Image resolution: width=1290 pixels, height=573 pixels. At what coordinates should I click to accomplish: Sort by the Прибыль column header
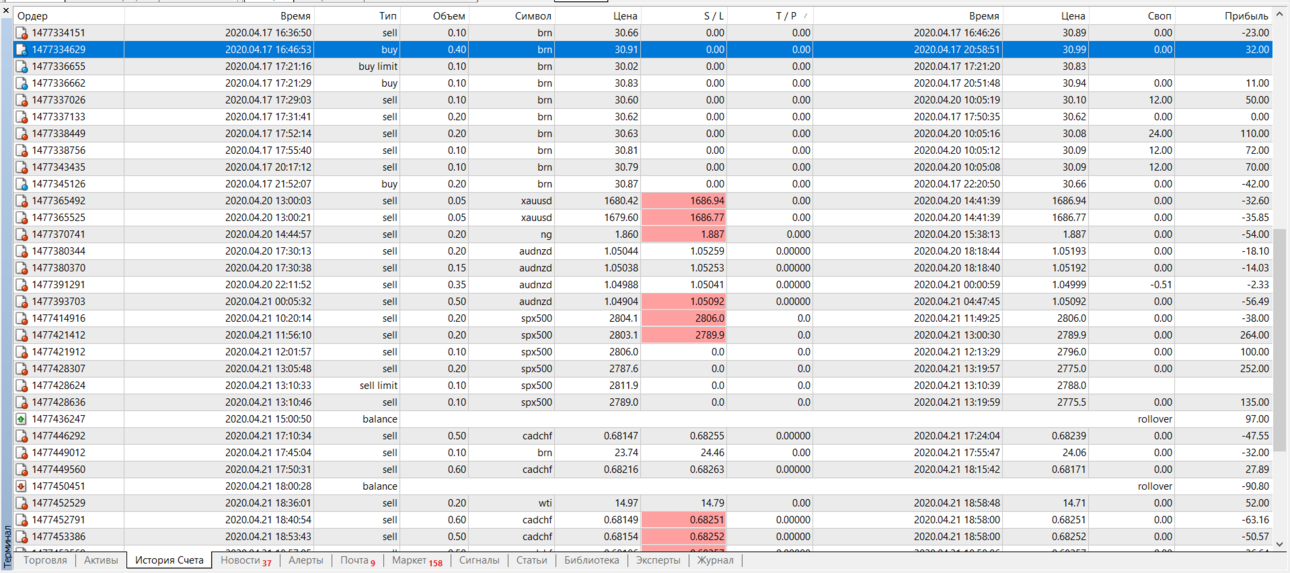[1223, 16]
